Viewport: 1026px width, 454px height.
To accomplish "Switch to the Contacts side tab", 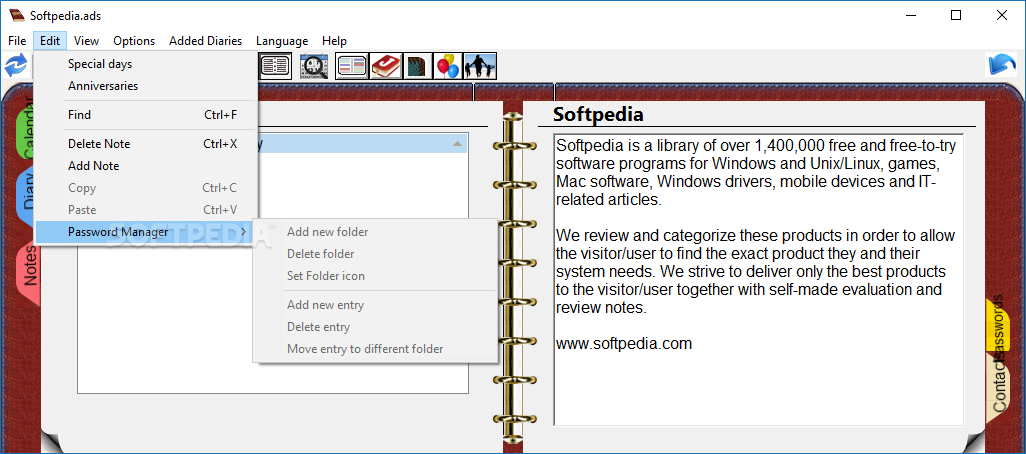I will [x=998, y=389].
